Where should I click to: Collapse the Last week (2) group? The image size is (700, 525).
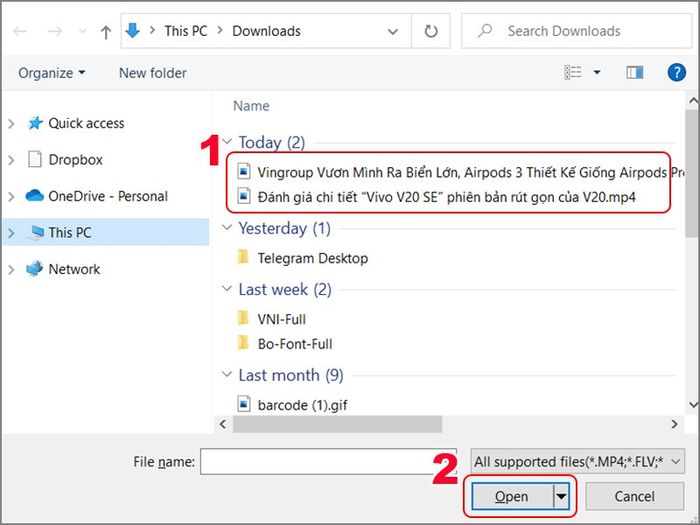[x=227, y=289]
